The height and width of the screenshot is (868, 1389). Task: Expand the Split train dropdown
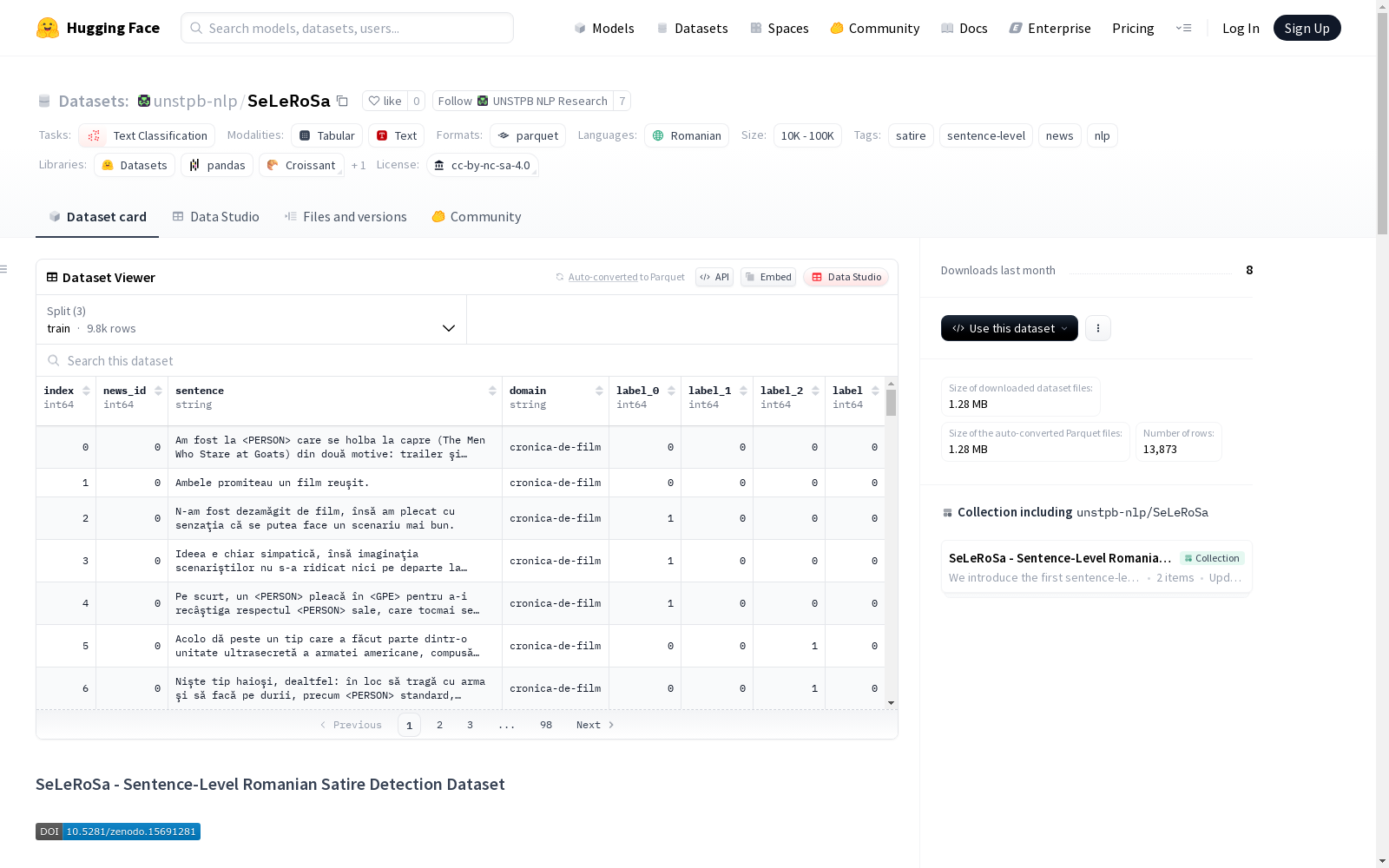click(x=252, y=319)
